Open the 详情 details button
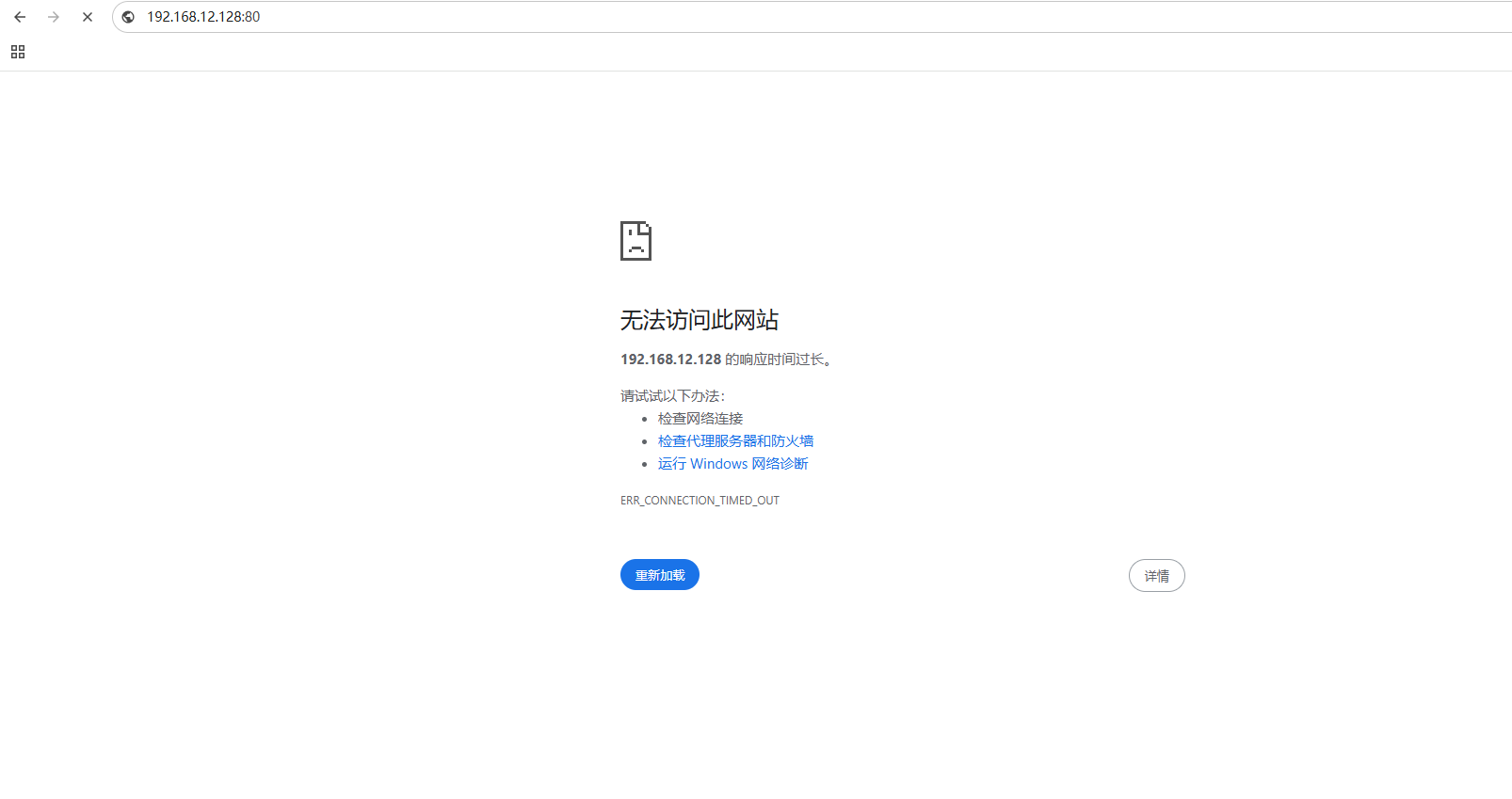The width and height of the screenshot is (1512, 799). pos(1157,576)
